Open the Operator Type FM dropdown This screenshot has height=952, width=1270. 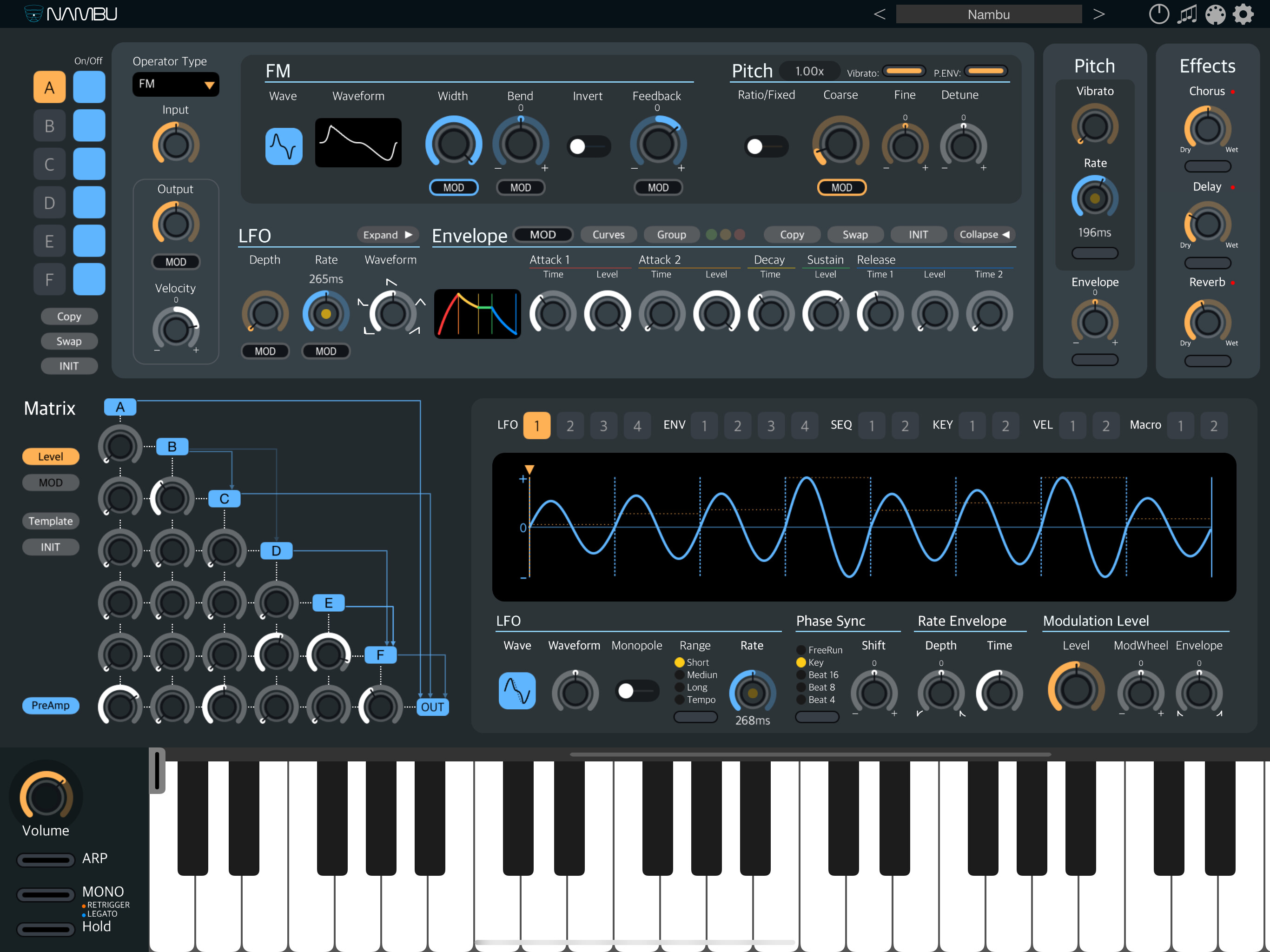click(x=175, y=85)
